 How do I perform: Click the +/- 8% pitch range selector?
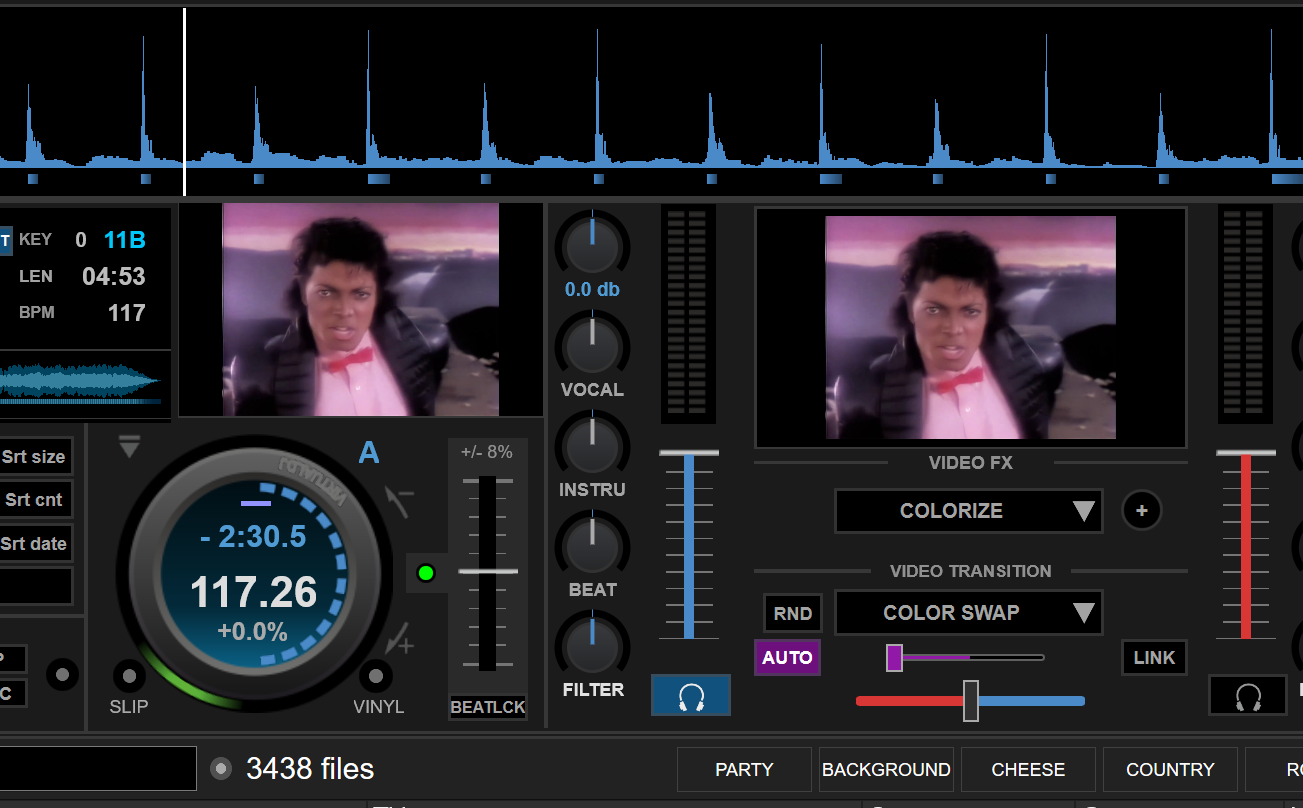pos(487,452)
